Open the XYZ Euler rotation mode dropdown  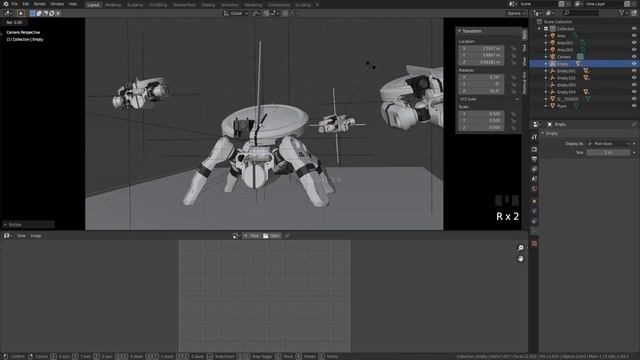489,99
